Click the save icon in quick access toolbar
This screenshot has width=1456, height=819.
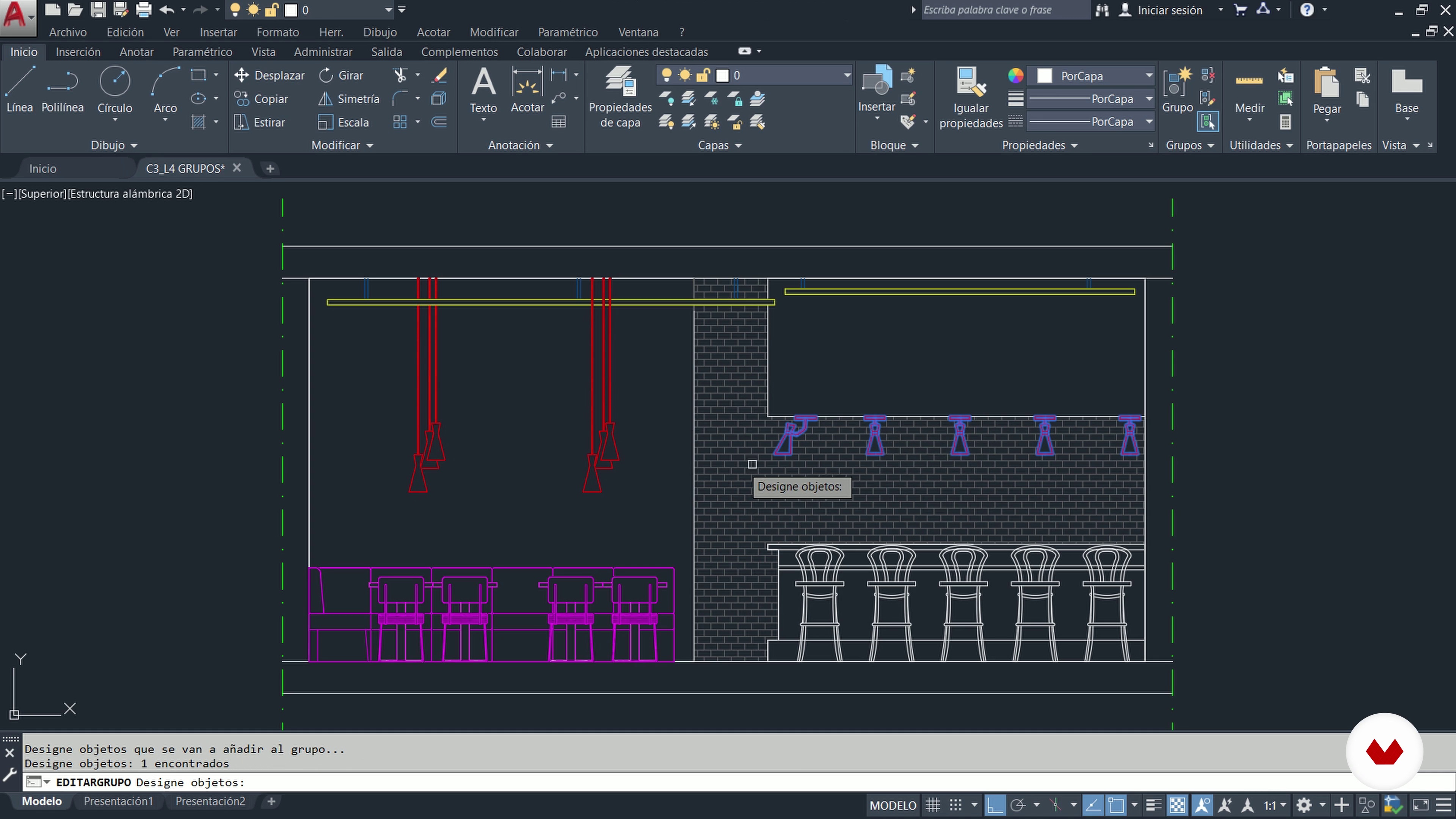click(98, 9)
